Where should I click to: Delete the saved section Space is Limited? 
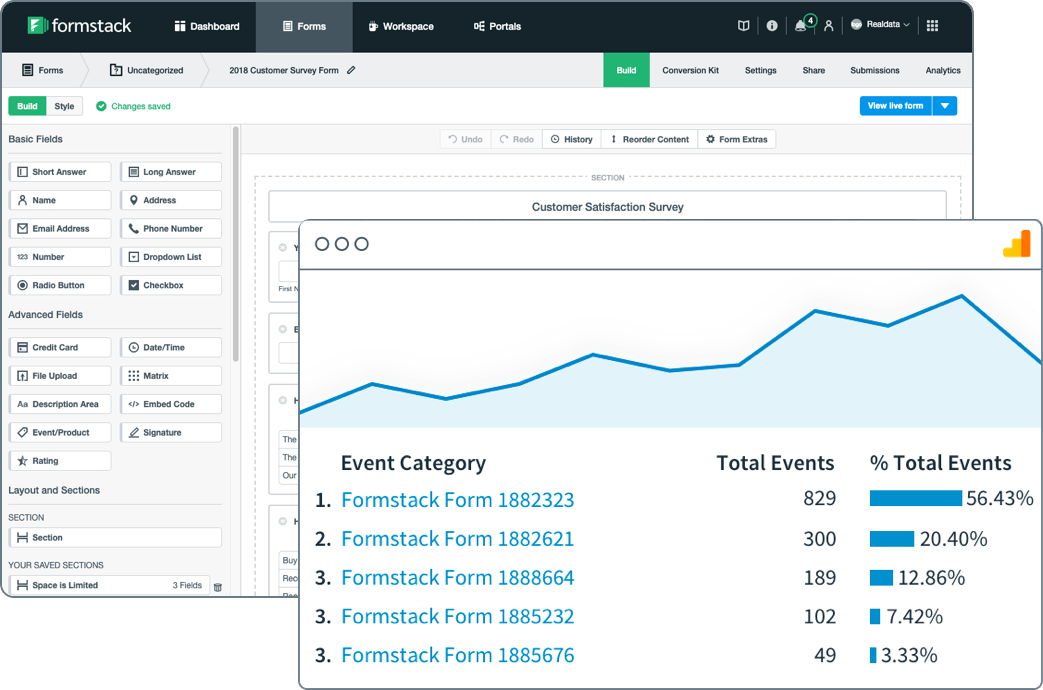[x=218, y=586]
